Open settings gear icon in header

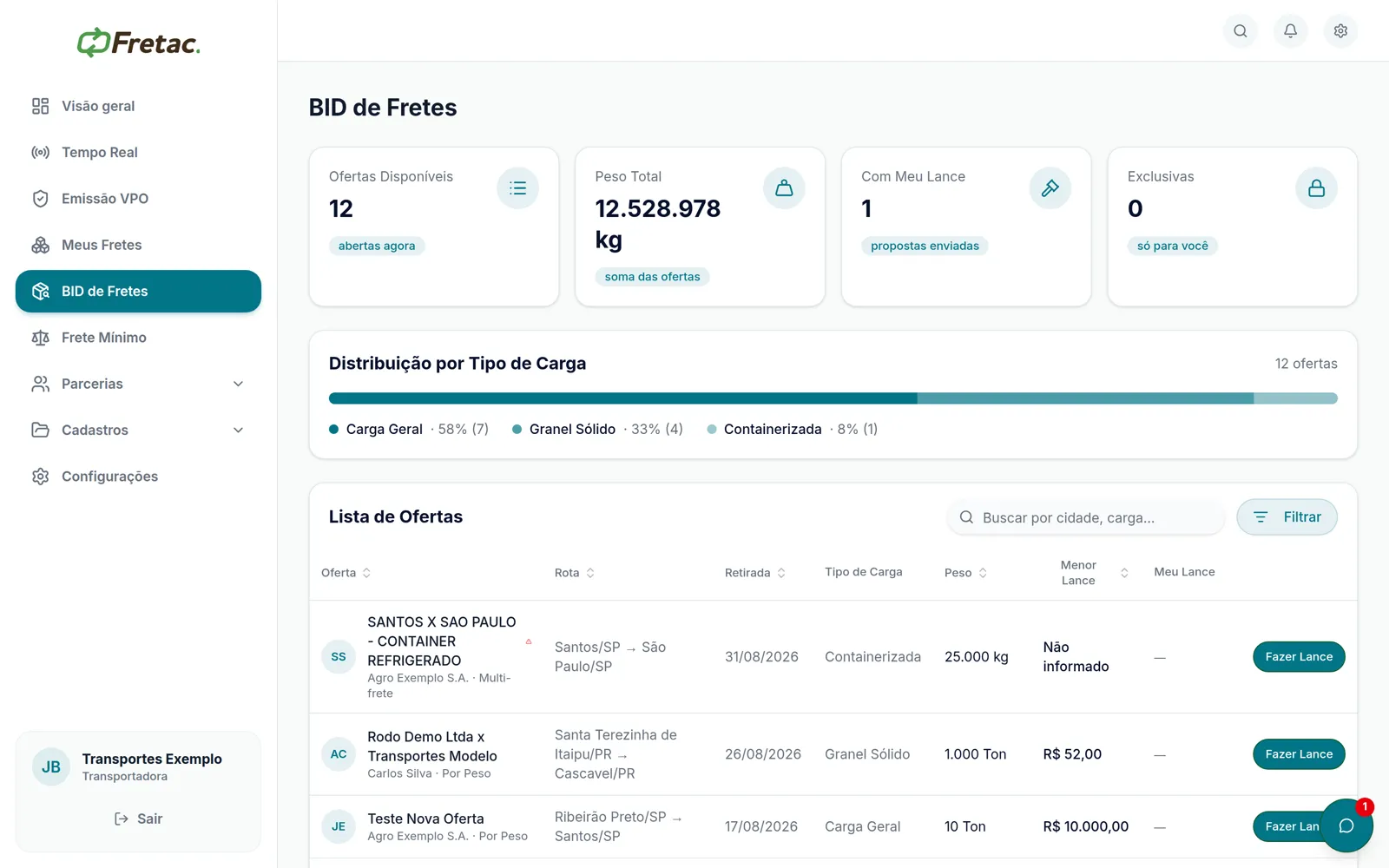coord(1341,31)
